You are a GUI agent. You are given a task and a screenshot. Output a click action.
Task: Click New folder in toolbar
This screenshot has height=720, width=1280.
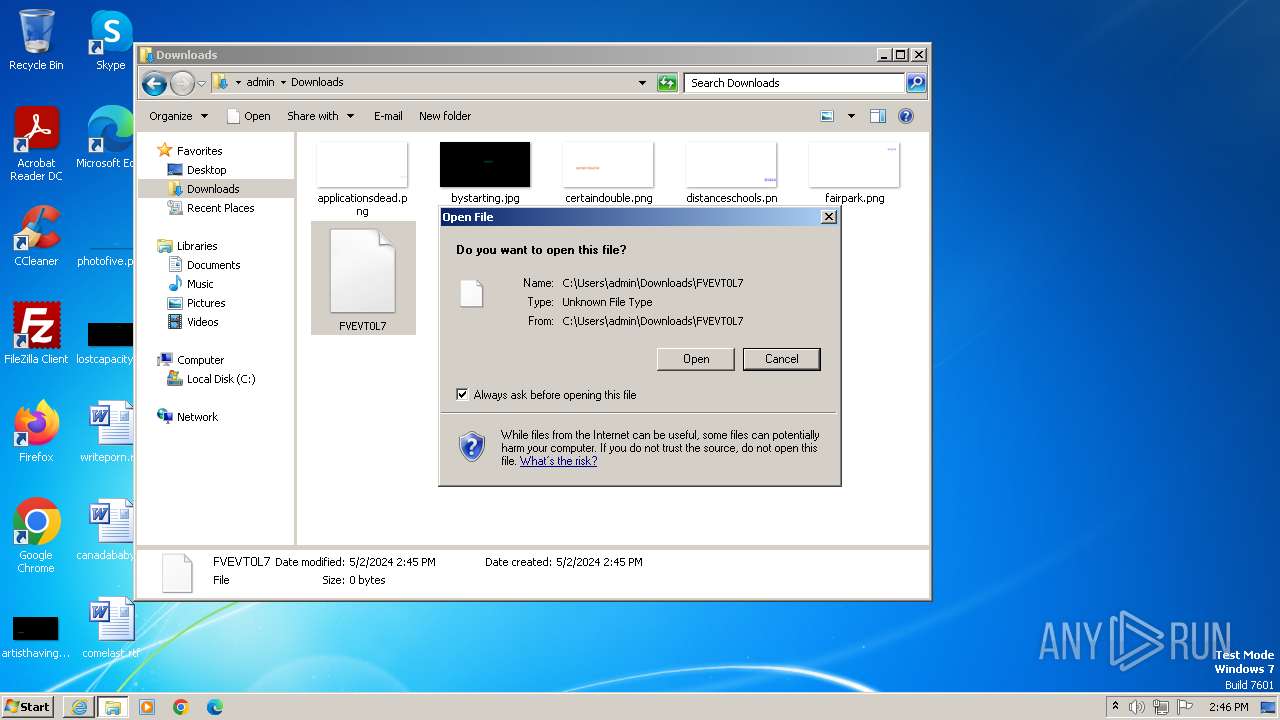point(445,116)
